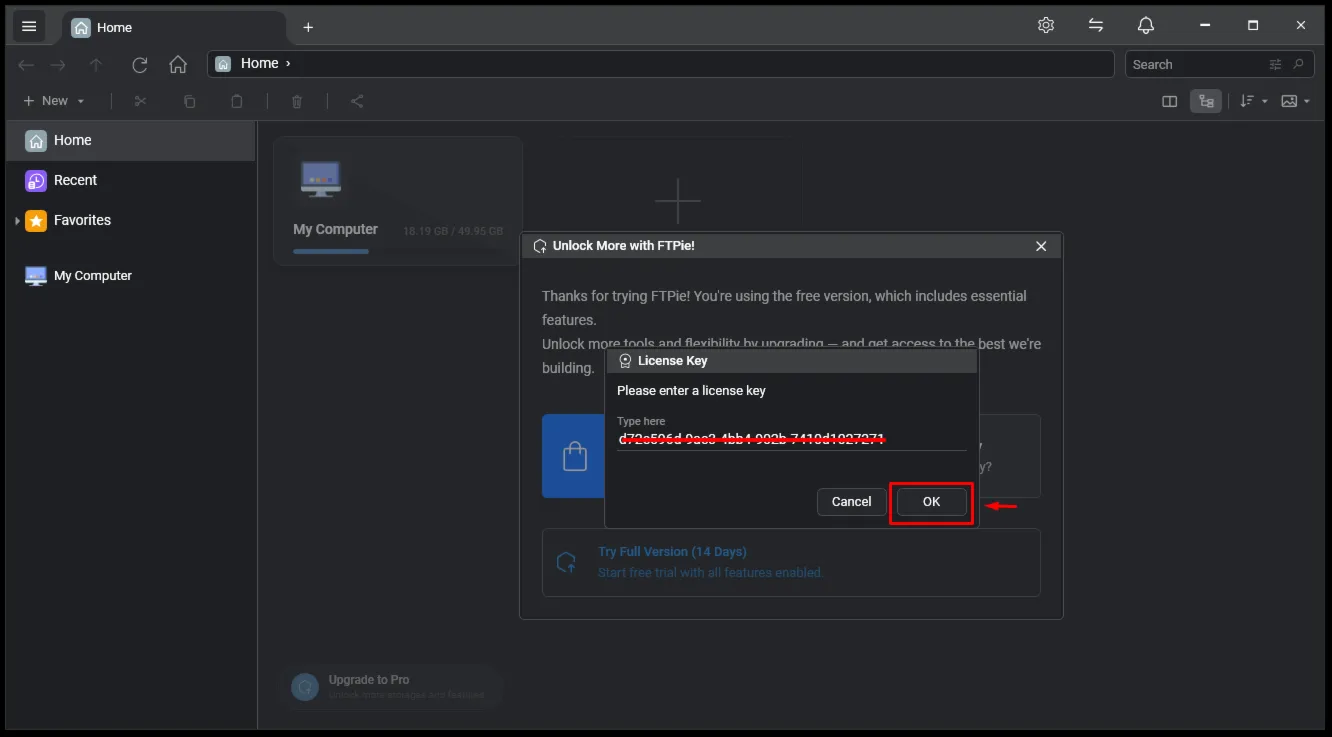Close the Unlock More with FTPie dialog
This screenshot has width=1332, height=737.
coord(1041,246)
